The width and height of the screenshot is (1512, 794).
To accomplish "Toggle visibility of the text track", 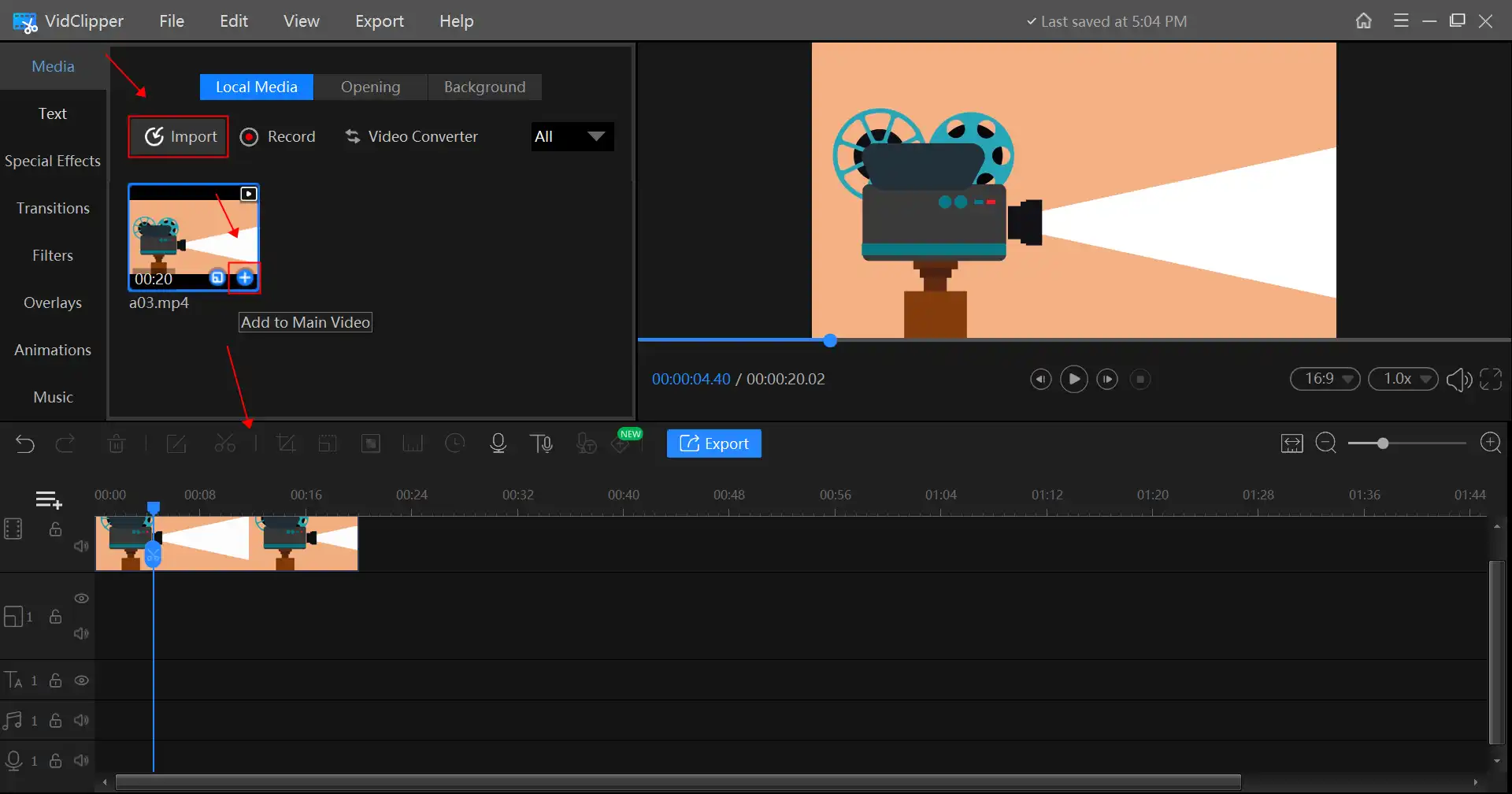I will tap(82, 680).
